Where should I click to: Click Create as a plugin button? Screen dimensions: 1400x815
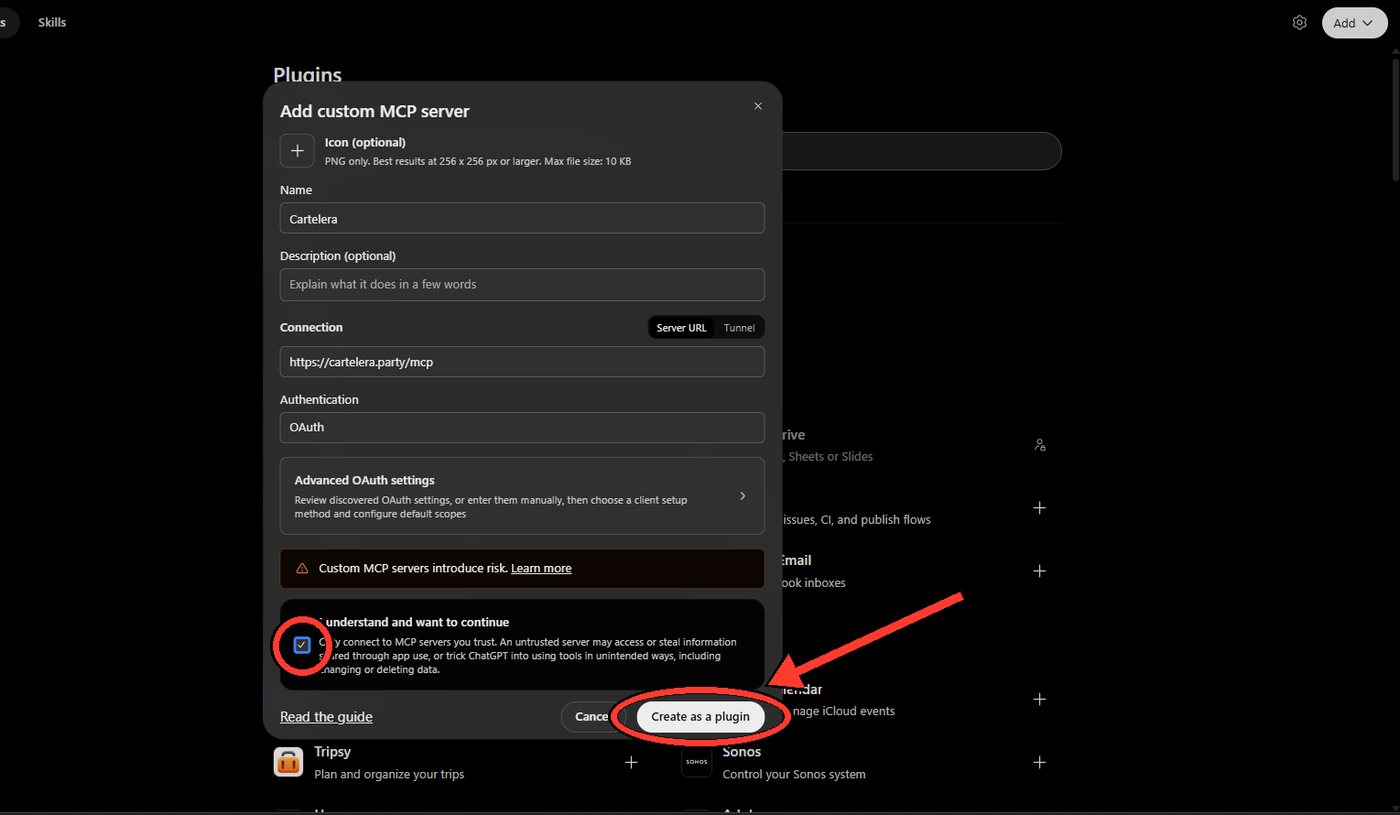(x=700, y=717)
